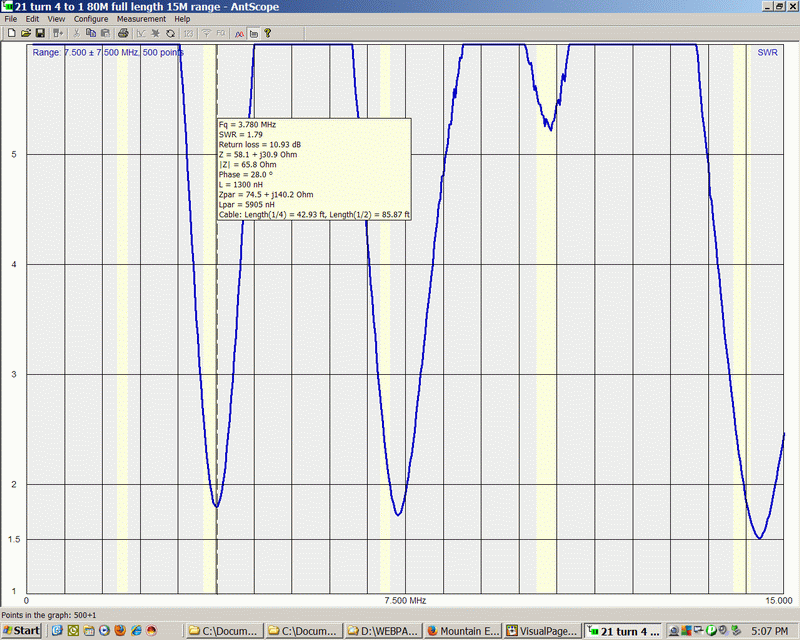Click the circular arrows refresh toolbar icon
Viewport: 800px width, 640px height.
(170, 33)
